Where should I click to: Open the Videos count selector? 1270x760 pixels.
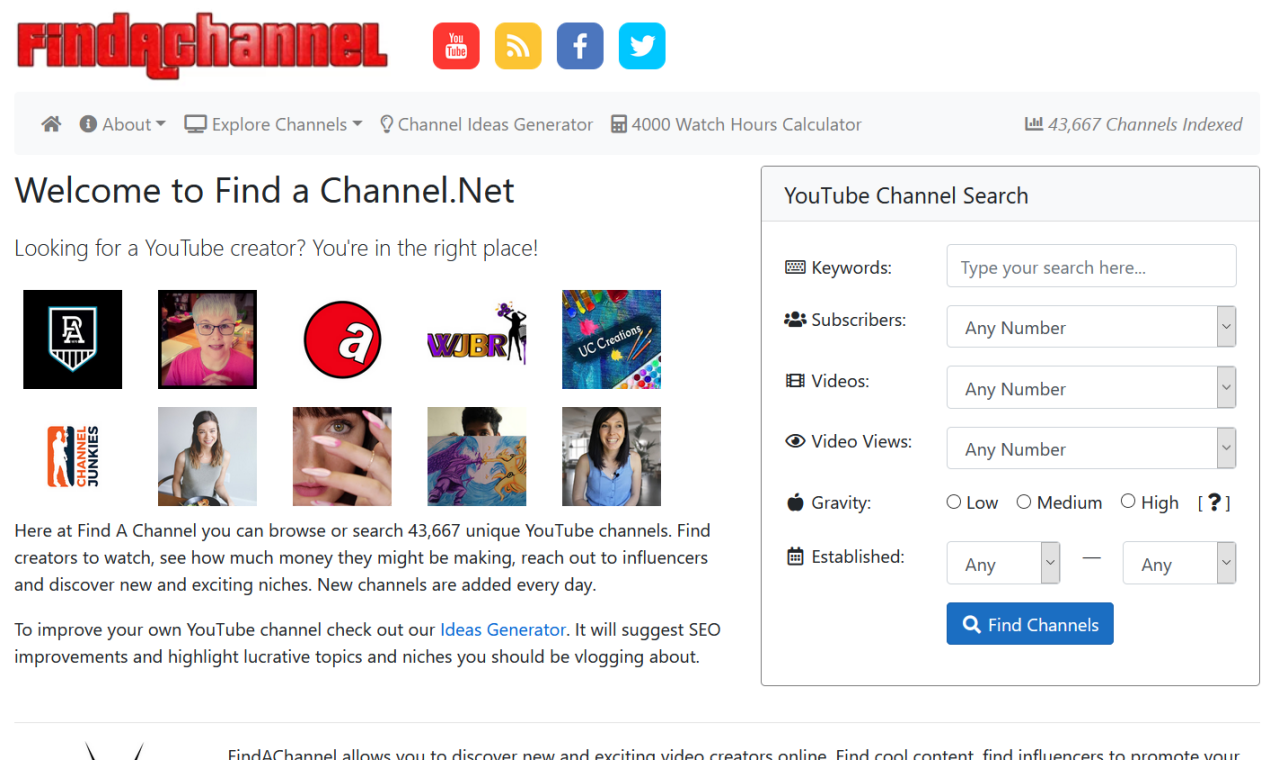1091,387
